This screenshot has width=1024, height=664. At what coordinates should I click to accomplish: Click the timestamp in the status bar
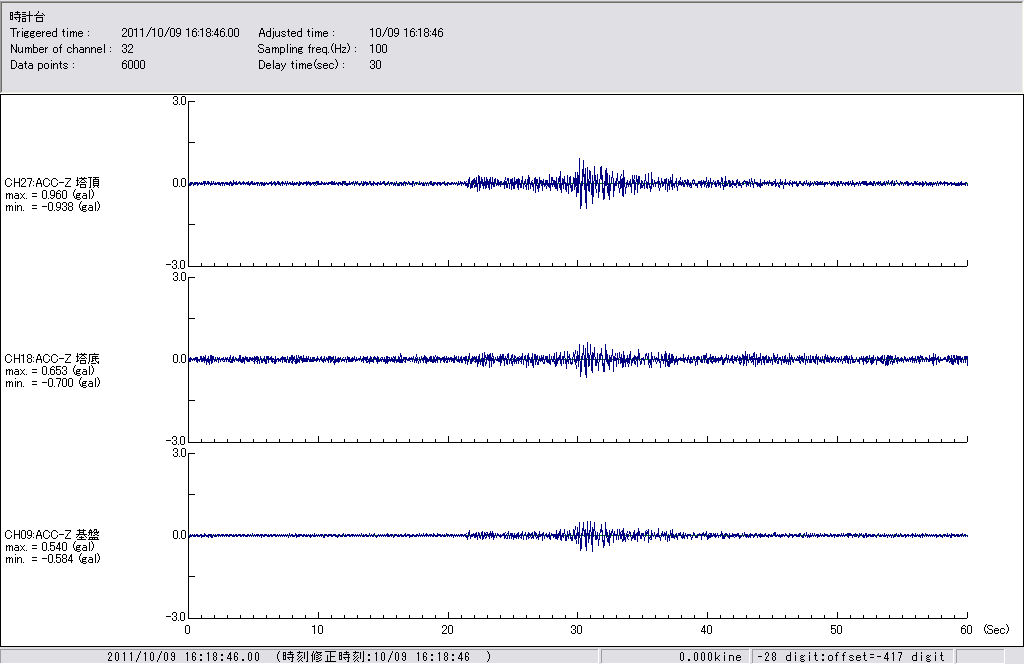point(183,657)
